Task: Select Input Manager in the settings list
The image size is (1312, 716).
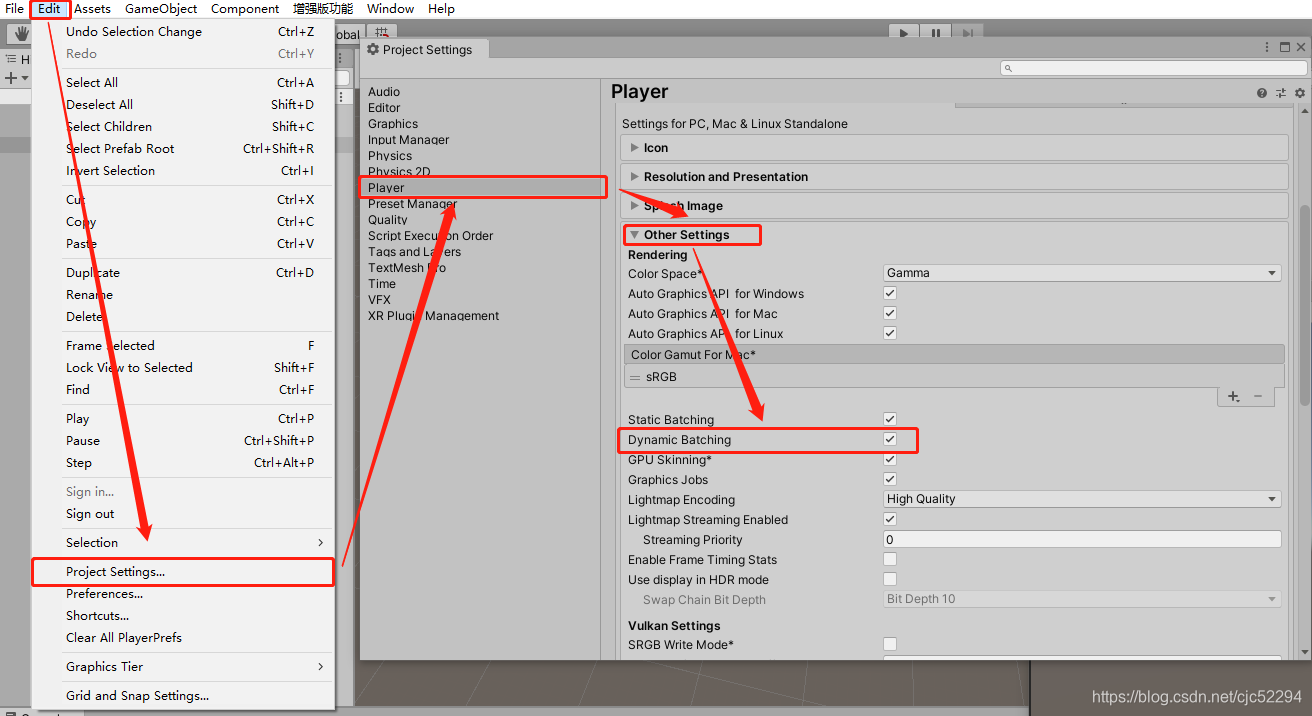Action: click(x=408, y=140)
